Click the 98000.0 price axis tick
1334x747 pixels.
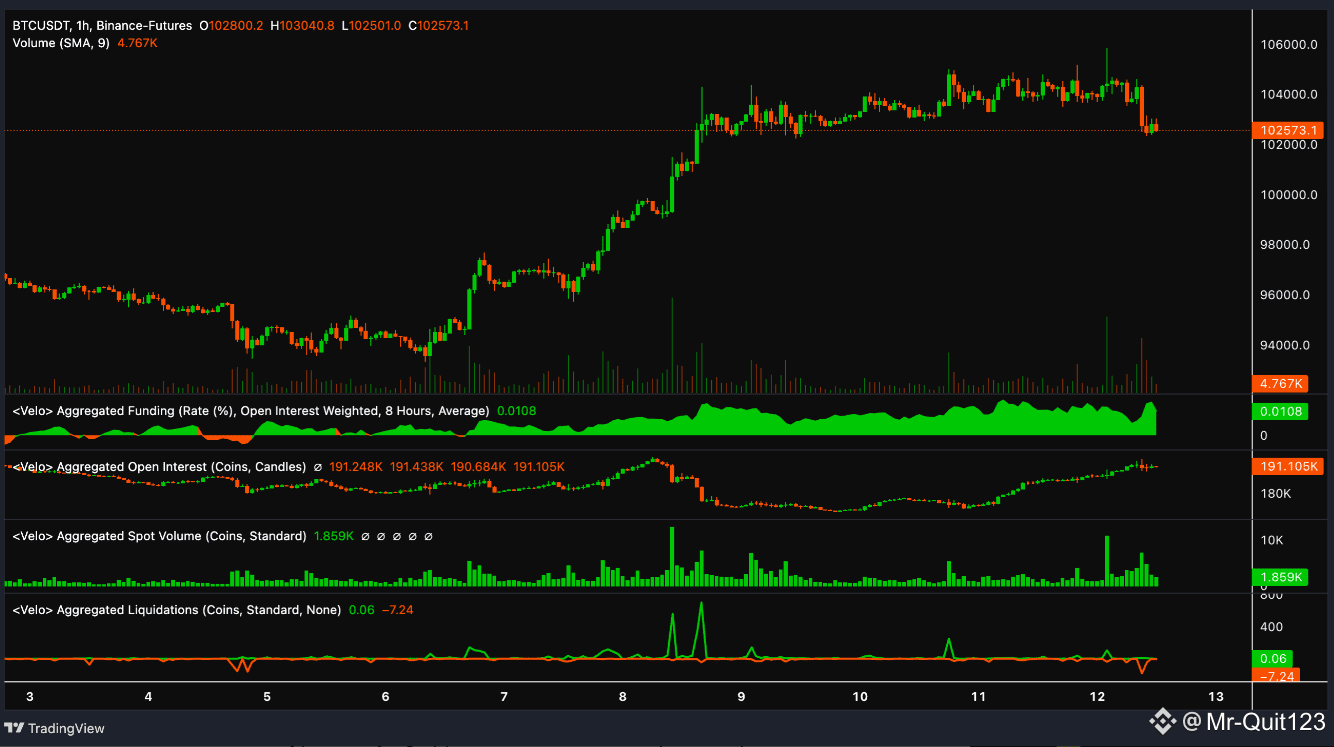tap(1287, 245)
